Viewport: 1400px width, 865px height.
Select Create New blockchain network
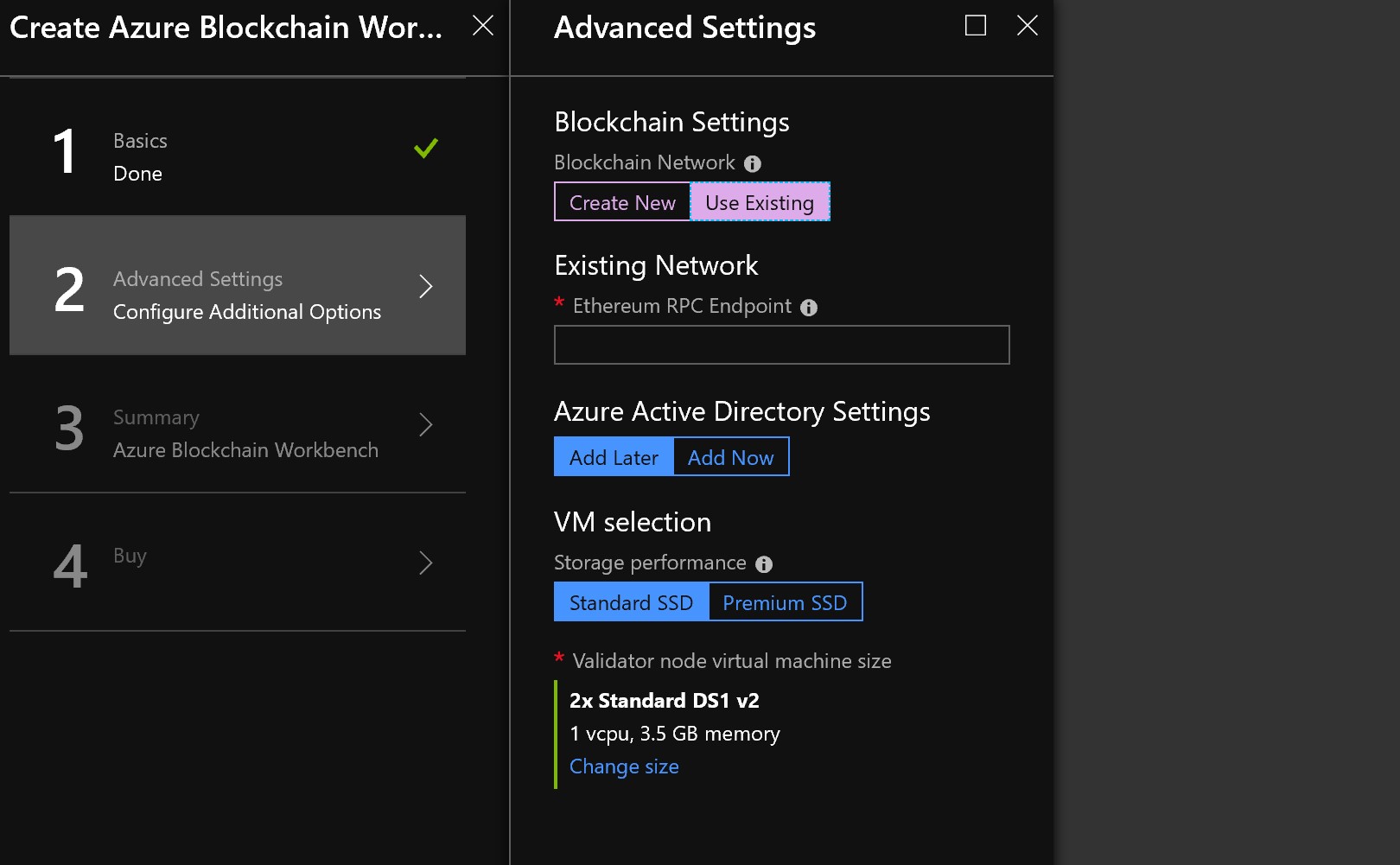622,202
